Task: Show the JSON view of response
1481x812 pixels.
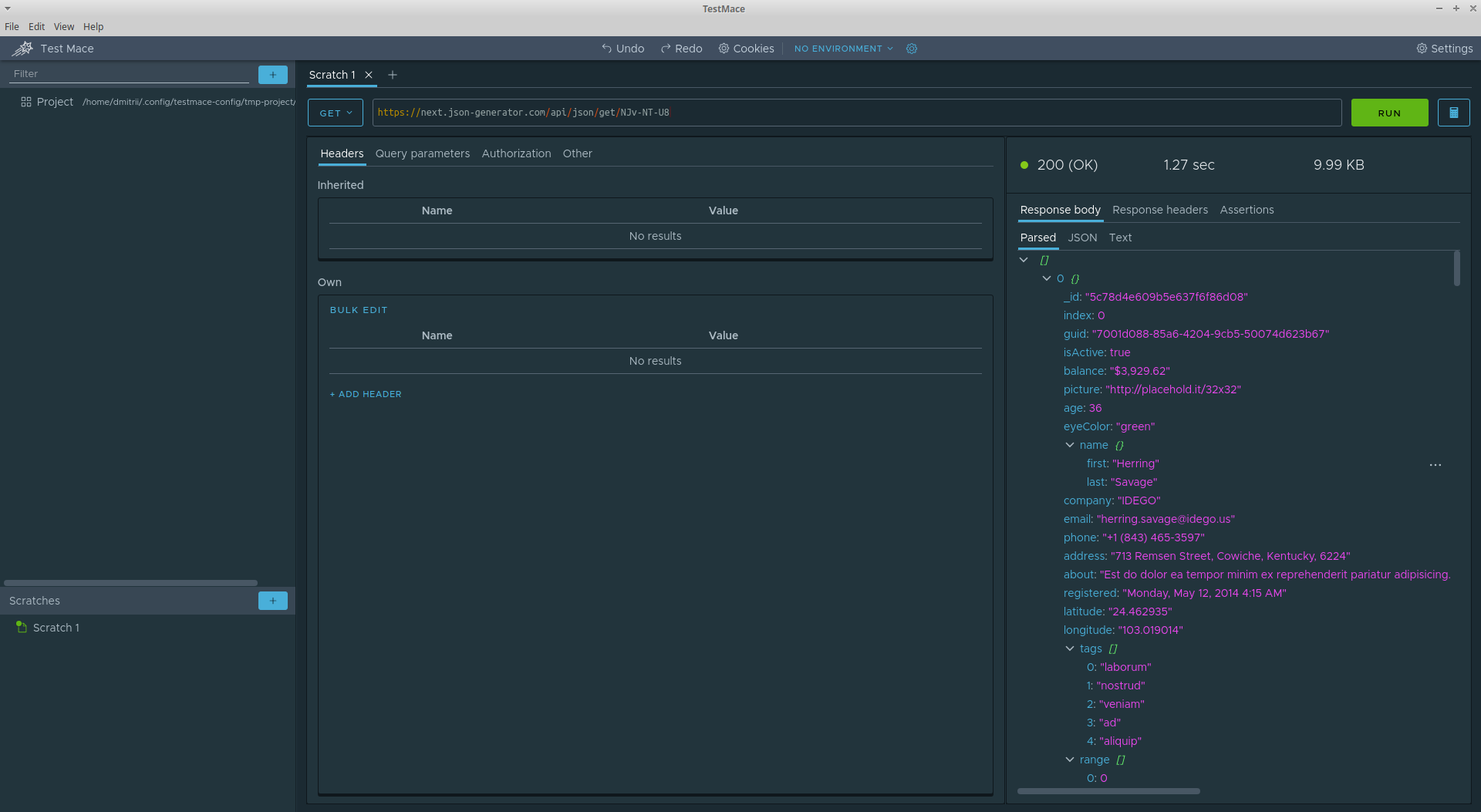Action: pyautogui.click(x=1082, y=238)
